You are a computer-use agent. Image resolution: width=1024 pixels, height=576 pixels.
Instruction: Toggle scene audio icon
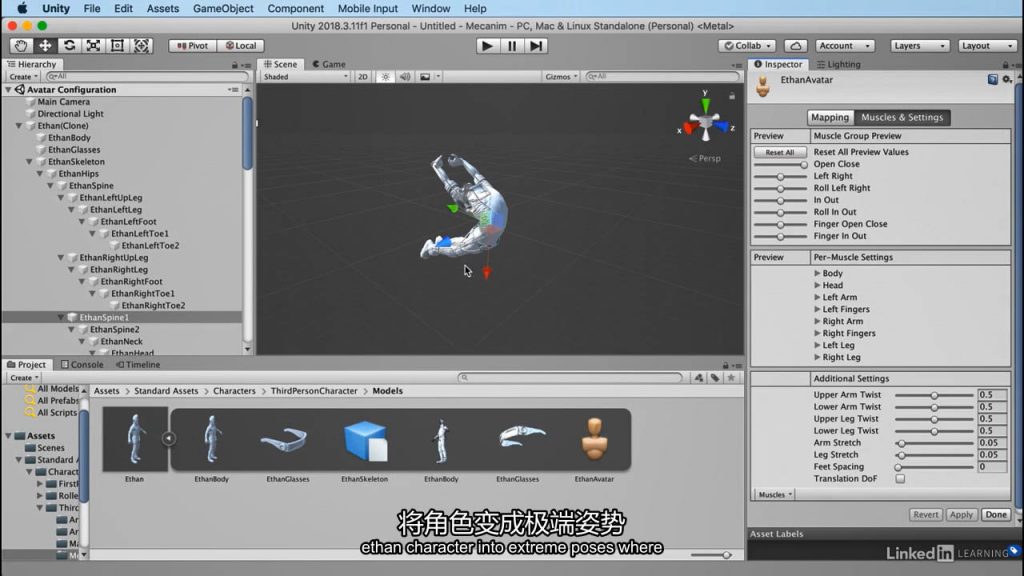point(405,76)
